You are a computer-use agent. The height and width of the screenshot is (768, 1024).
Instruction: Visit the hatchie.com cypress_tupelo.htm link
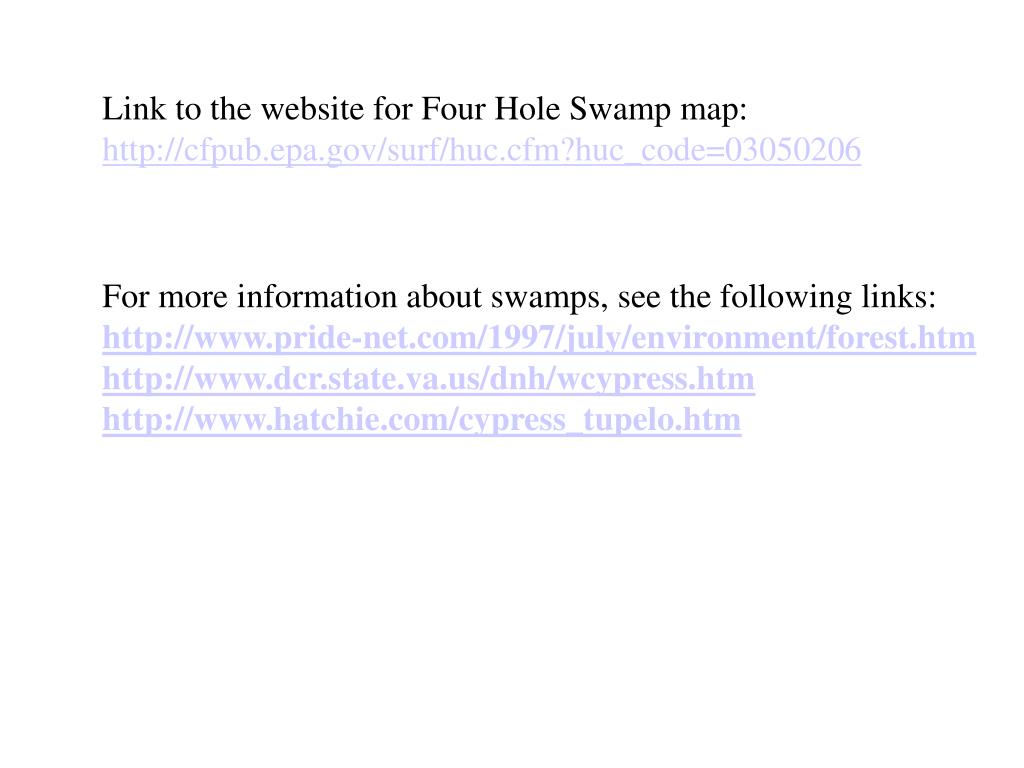[x=422, y=419]
